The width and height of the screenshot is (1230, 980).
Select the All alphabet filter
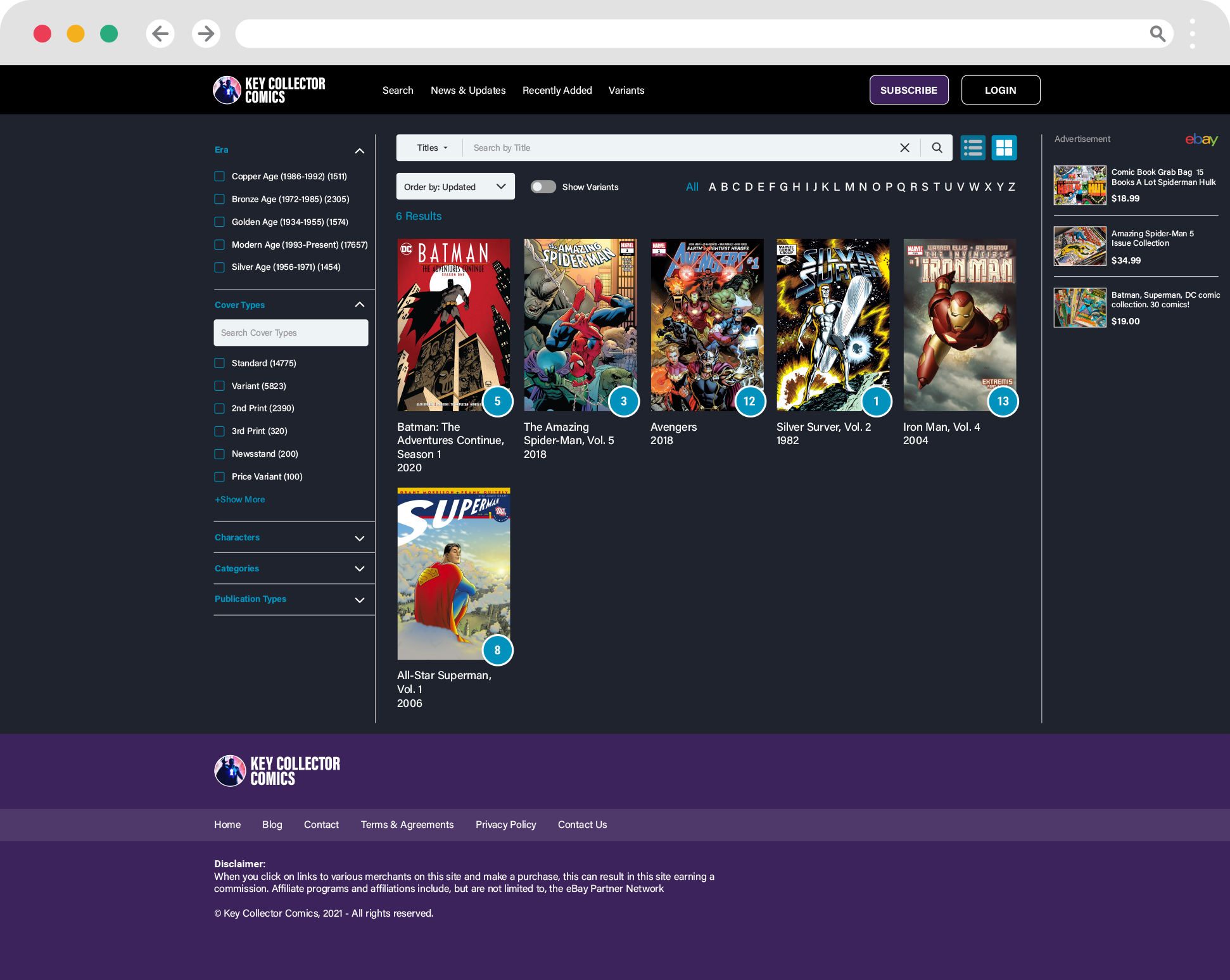point(692,187)
